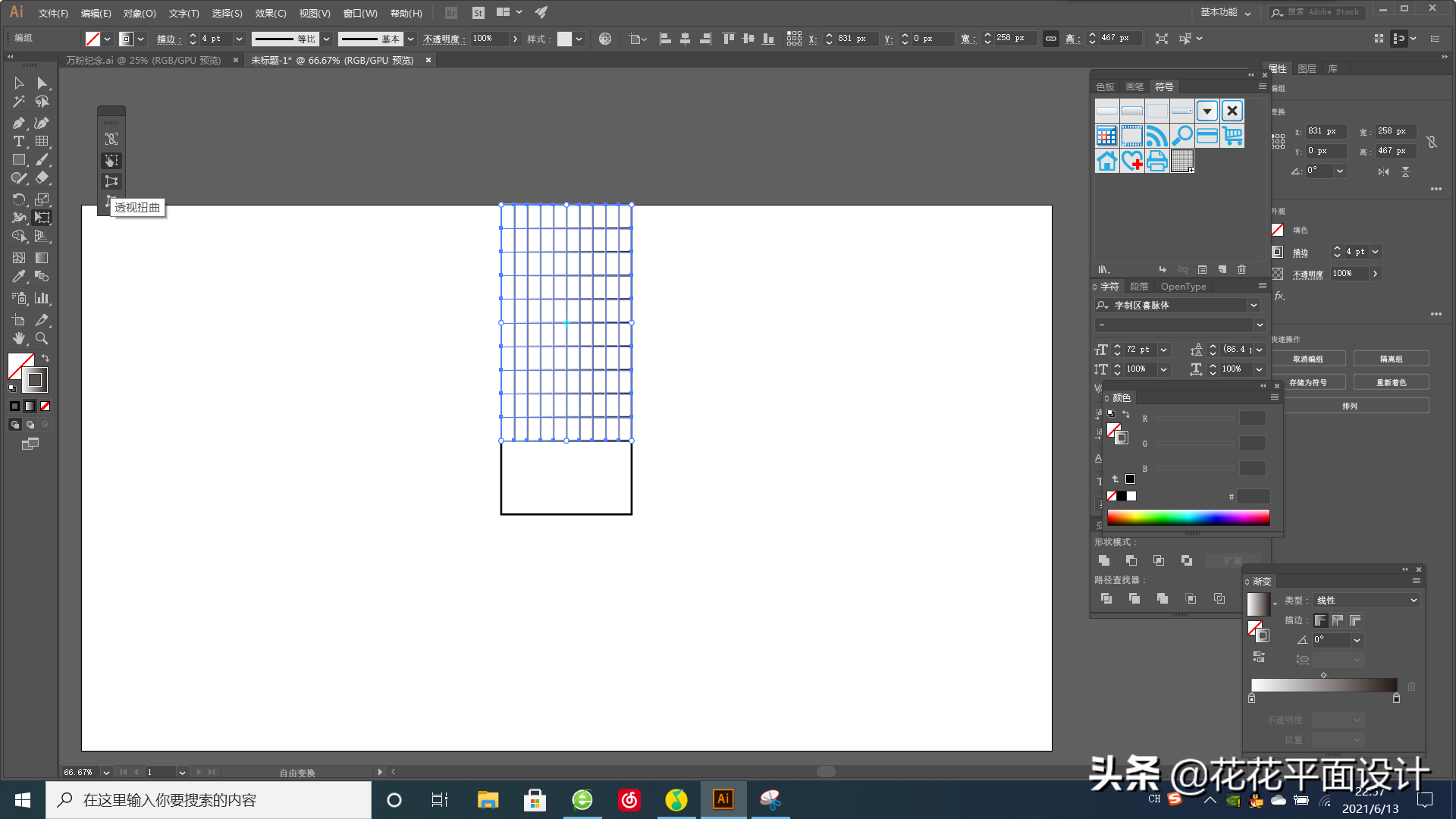Screen dimensions: 1456x819
Task: Click the color spectrum bar
Action: [x=1188, y=518]
